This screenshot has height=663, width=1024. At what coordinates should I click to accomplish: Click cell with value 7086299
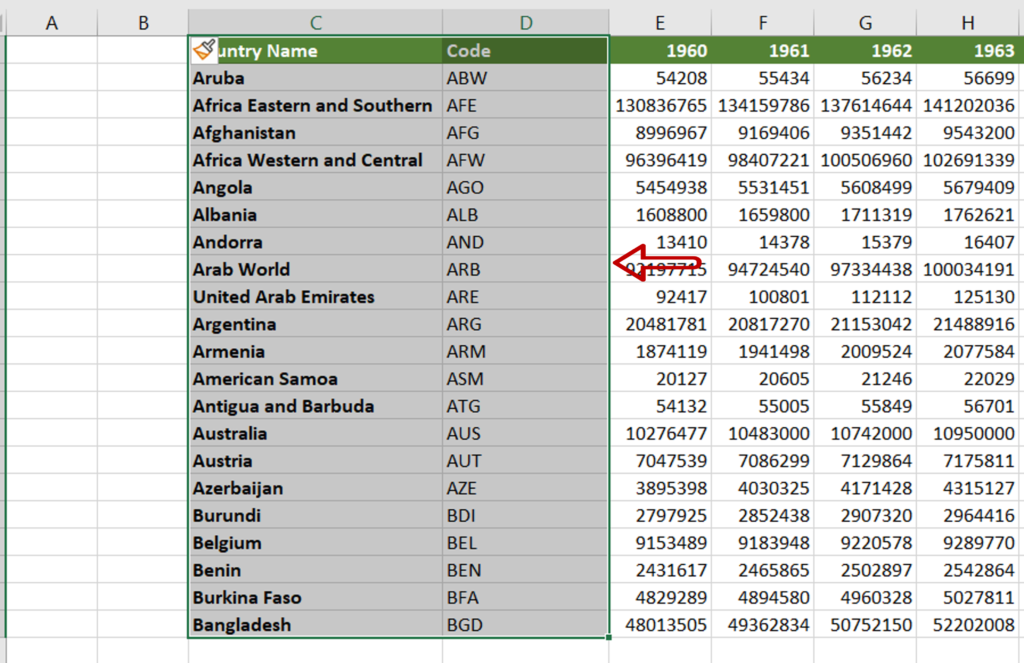tap(763, 461)
